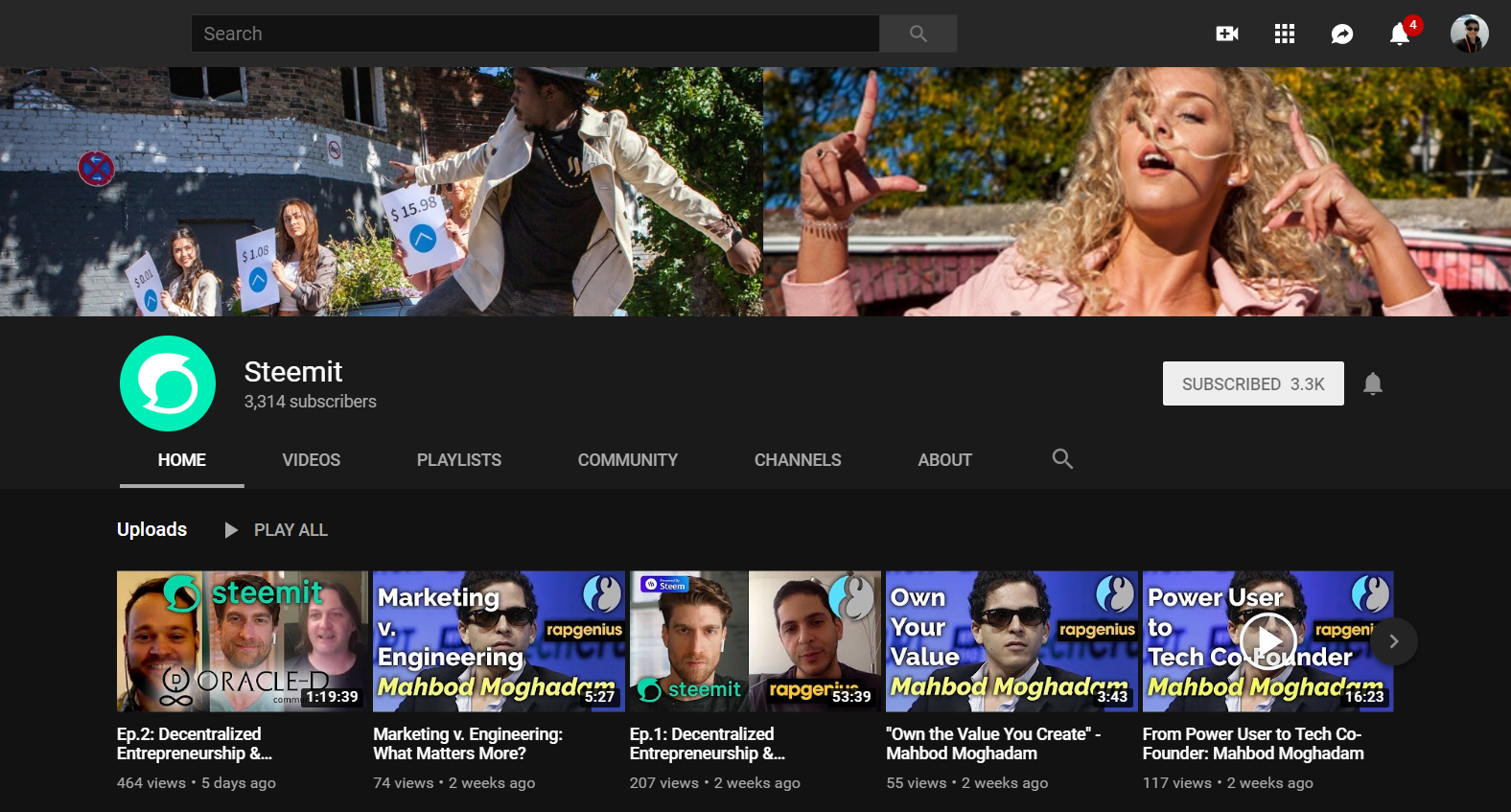Click title 'Ep.2: Decentralized Entrepreneurship &...'
The height and width of the screenshot is (812, 1511).
pos(195,744)
